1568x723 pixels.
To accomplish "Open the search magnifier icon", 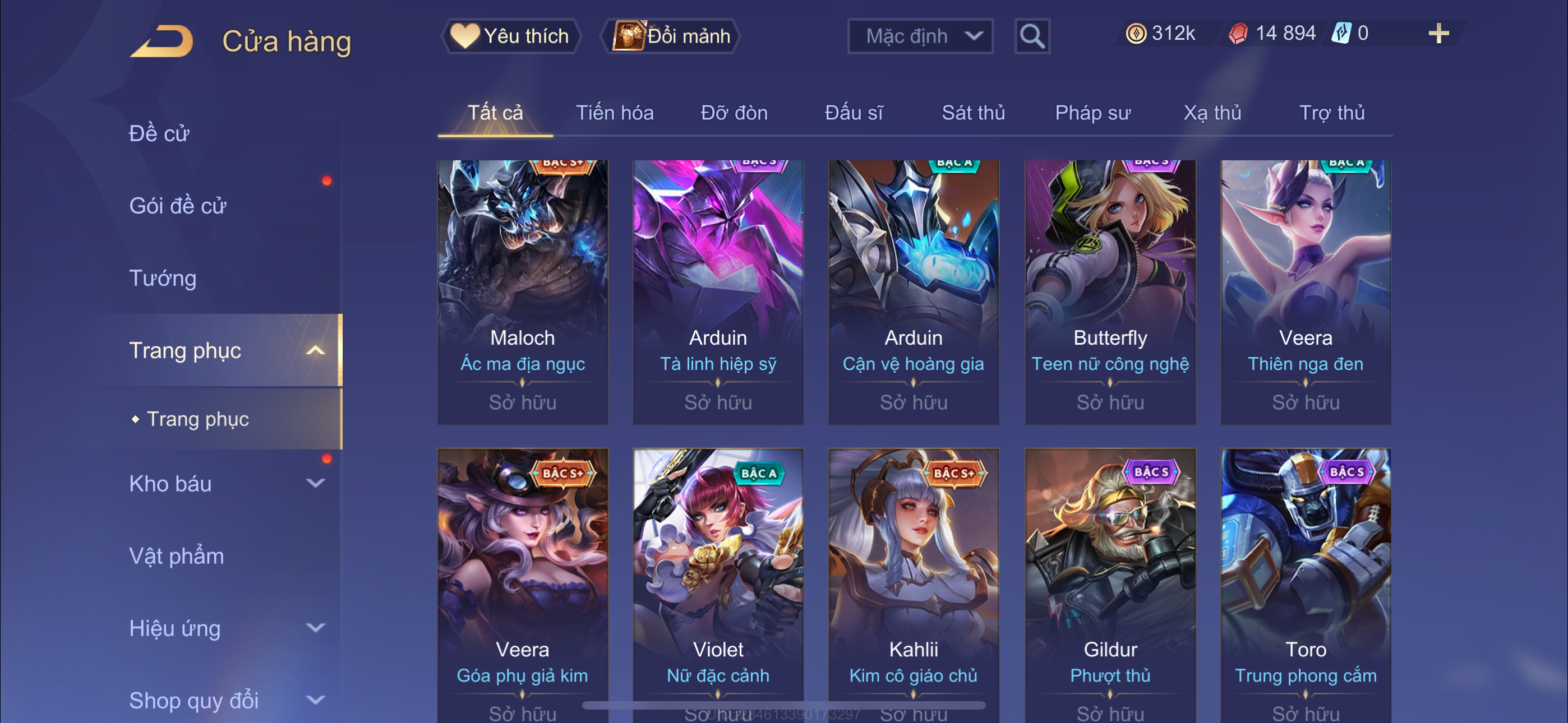I will (1032, 36).
